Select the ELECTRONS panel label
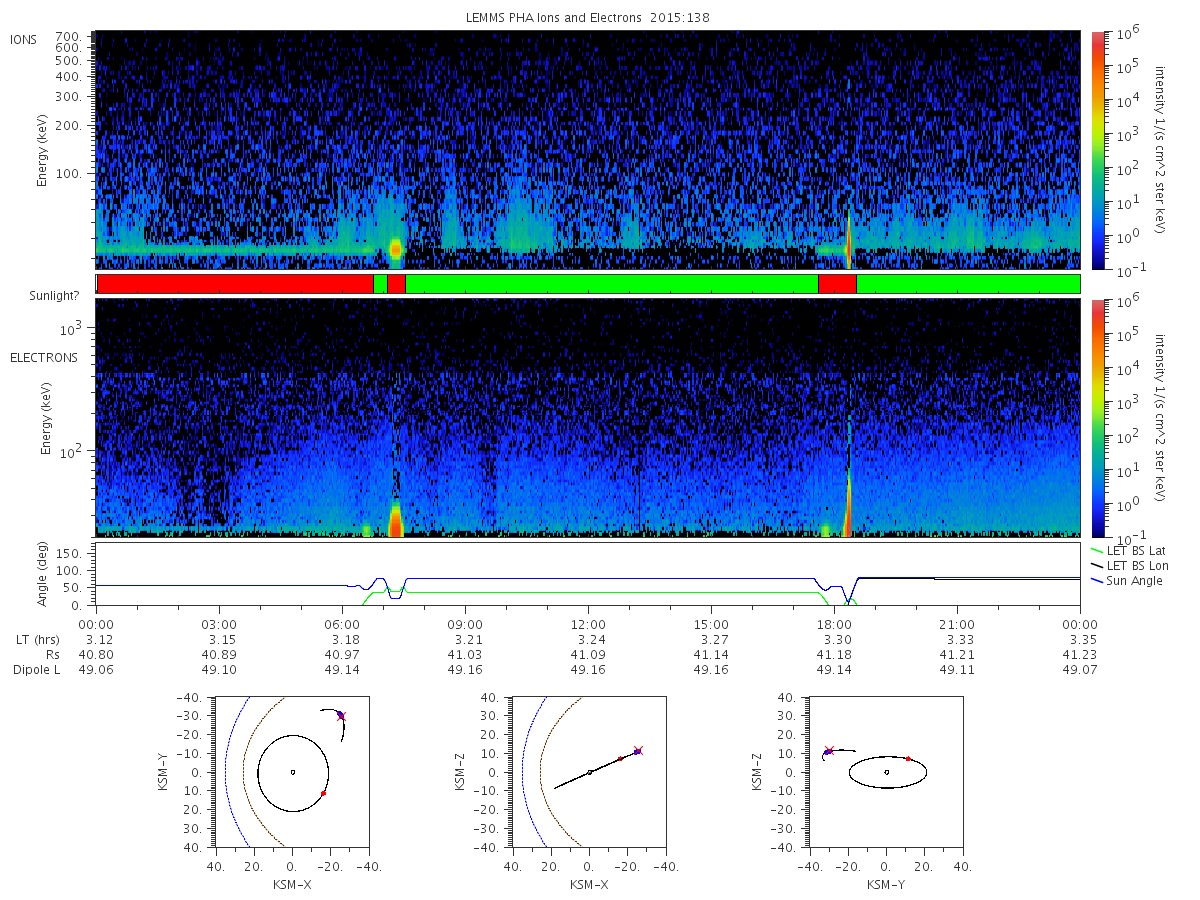 (43, 357)
